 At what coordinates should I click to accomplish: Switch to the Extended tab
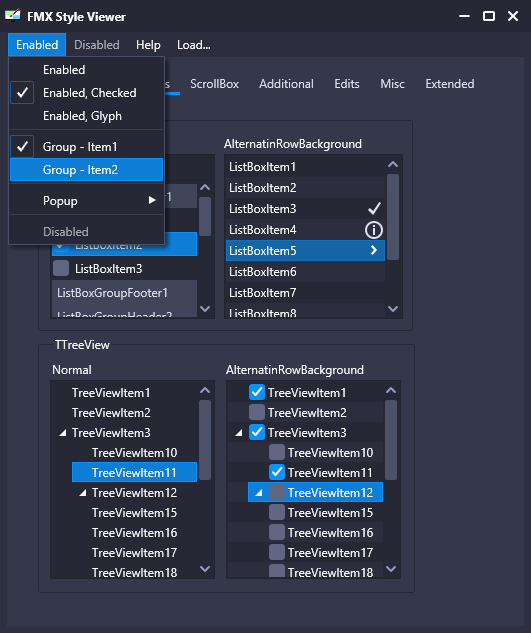click(449, 84)
